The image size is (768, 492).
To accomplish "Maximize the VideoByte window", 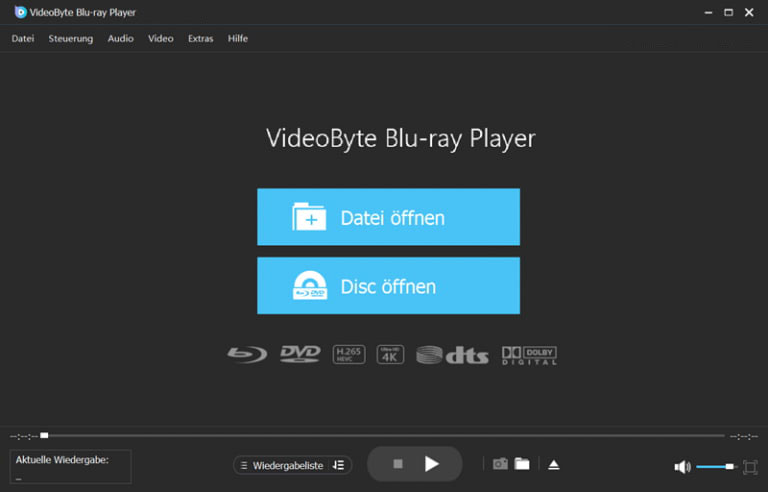I will 729,12.
